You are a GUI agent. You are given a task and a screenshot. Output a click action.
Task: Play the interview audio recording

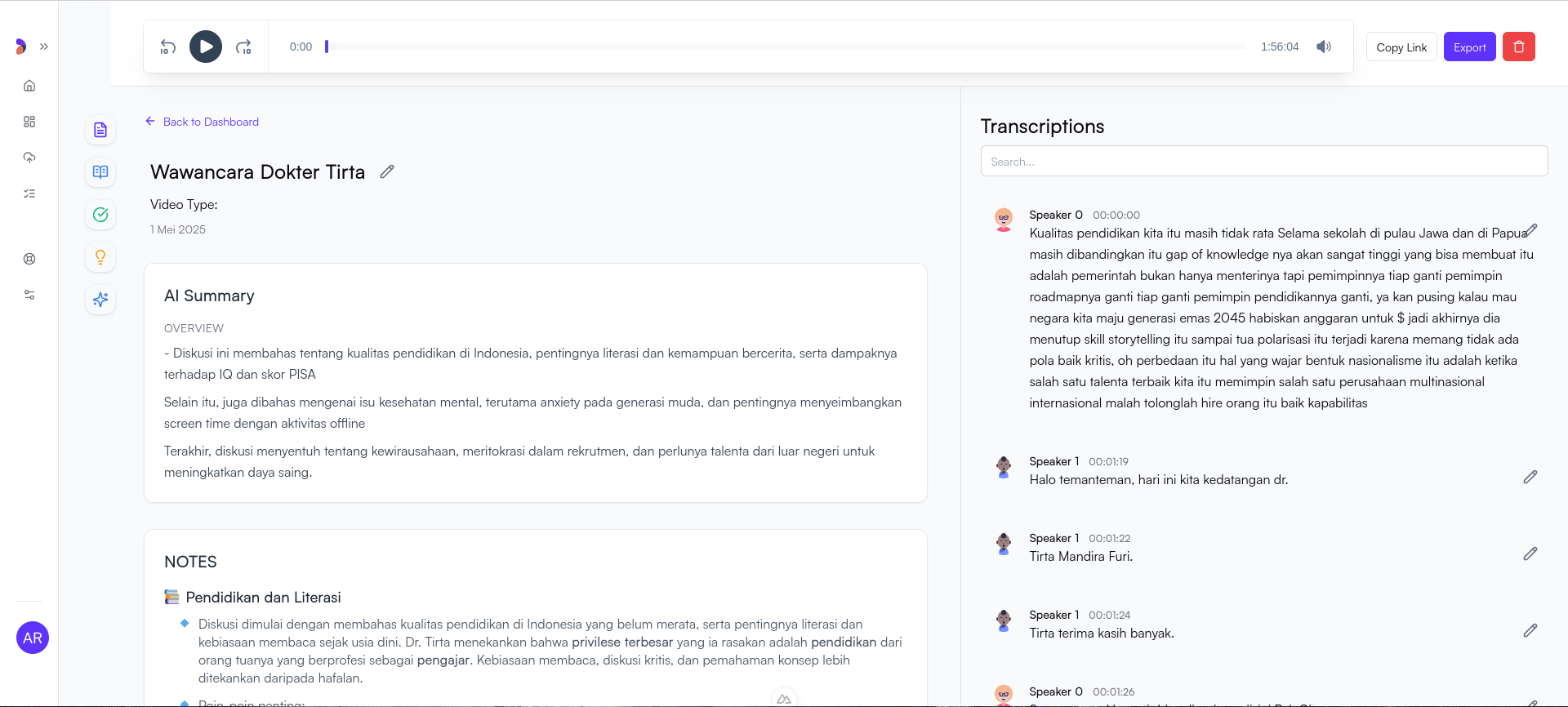click(206, 47)
